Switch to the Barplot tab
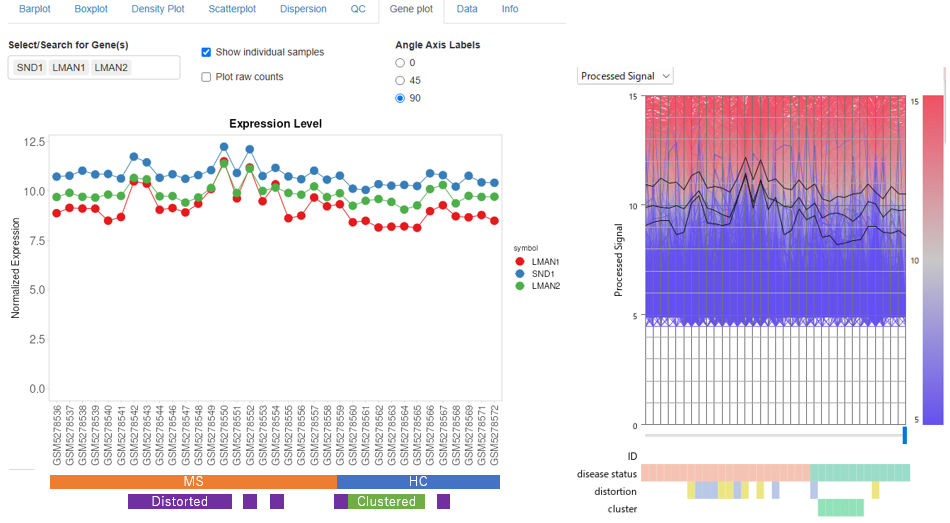Image resolution: width=950 pixels, height=523 pixels. pyautogui.click(x=35, y=9)
